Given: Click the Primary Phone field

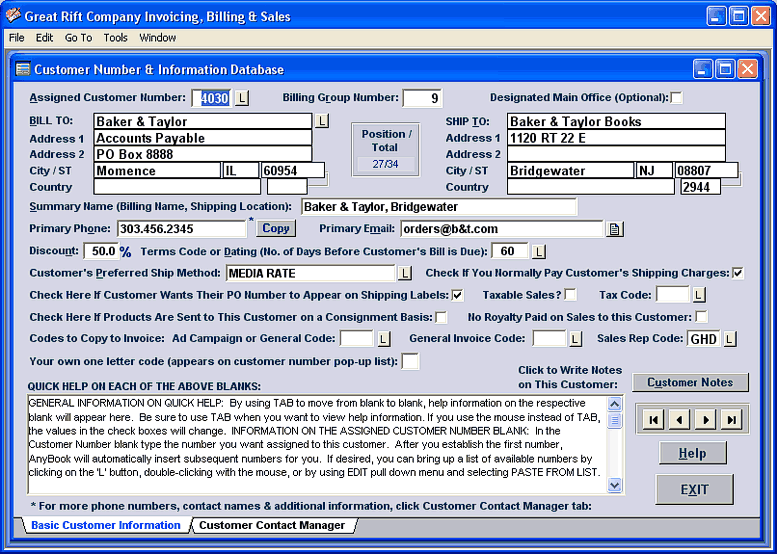Looking at the screenshot, I should [182, 229].
